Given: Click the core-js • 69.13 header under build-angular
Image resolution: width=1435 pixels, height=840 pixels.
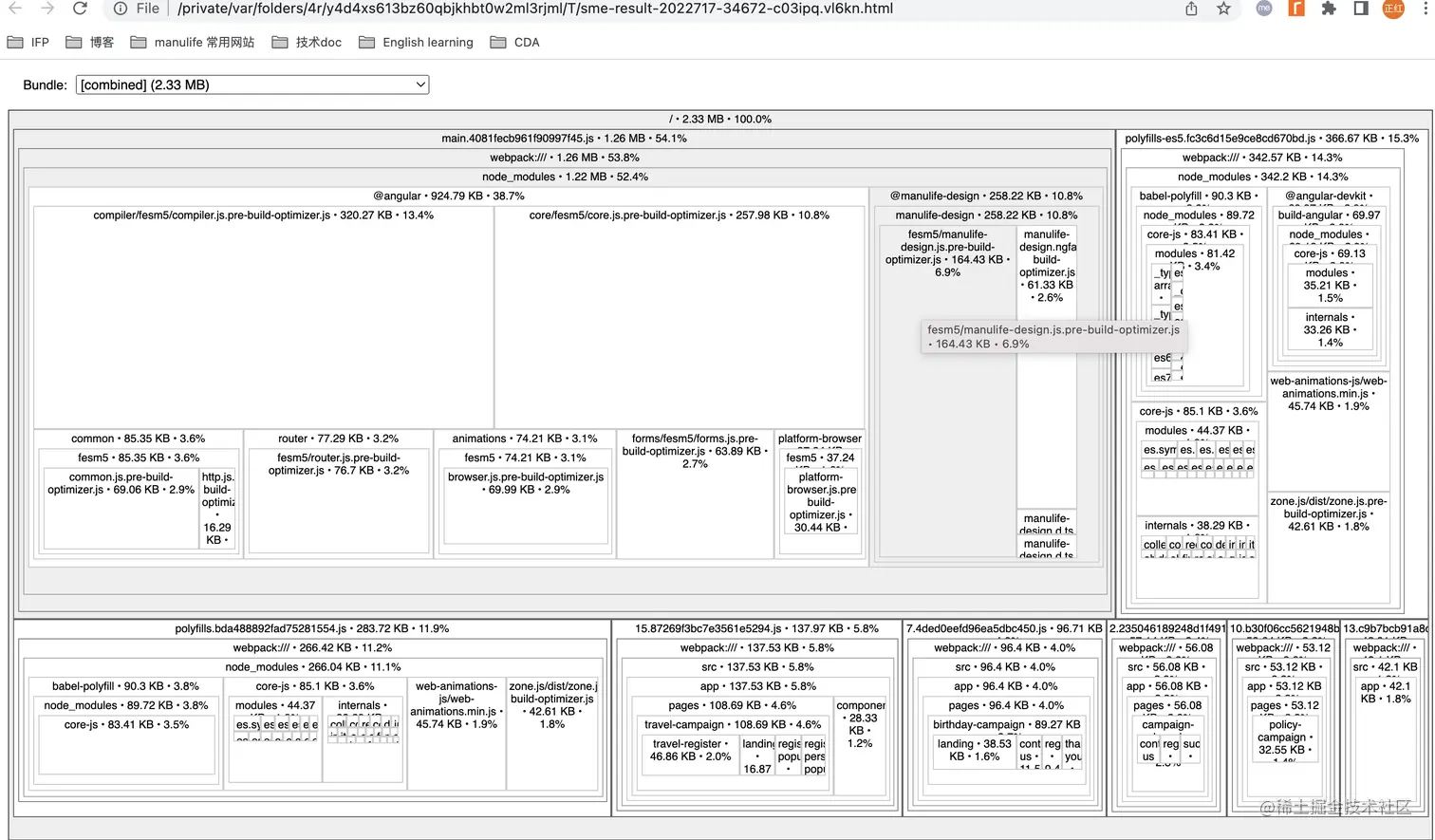Looking at the screenshot, I should pos(1330,253).
